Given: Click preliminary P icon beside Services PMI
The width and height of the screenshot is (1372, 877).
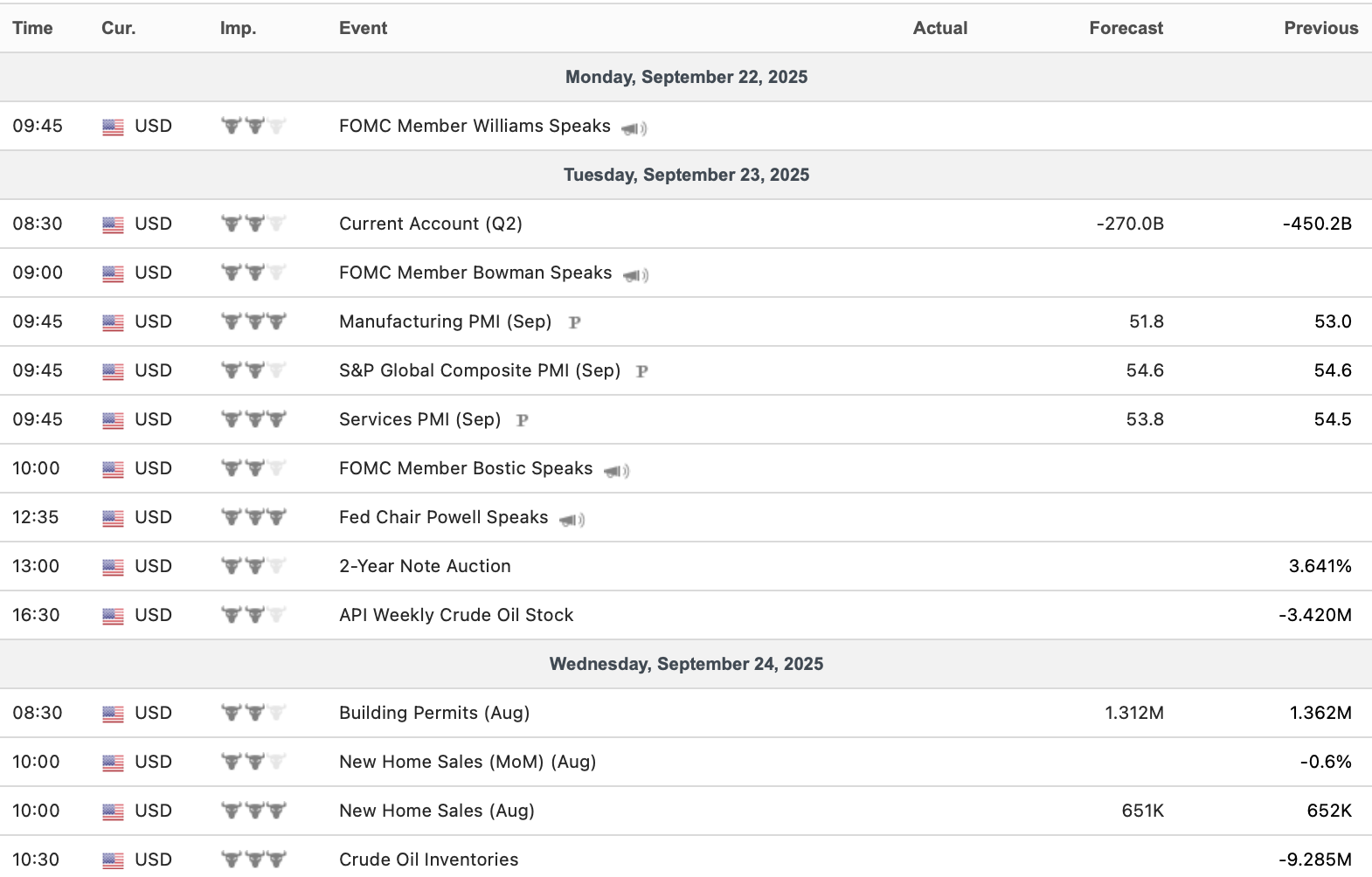Looking at the screenshot, I should coord(523,420).
